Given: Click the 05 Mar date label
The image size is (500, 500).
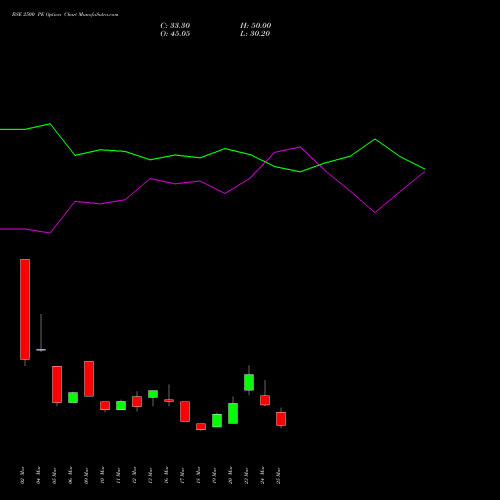Looking at the screenshot, I should (54, 475).
